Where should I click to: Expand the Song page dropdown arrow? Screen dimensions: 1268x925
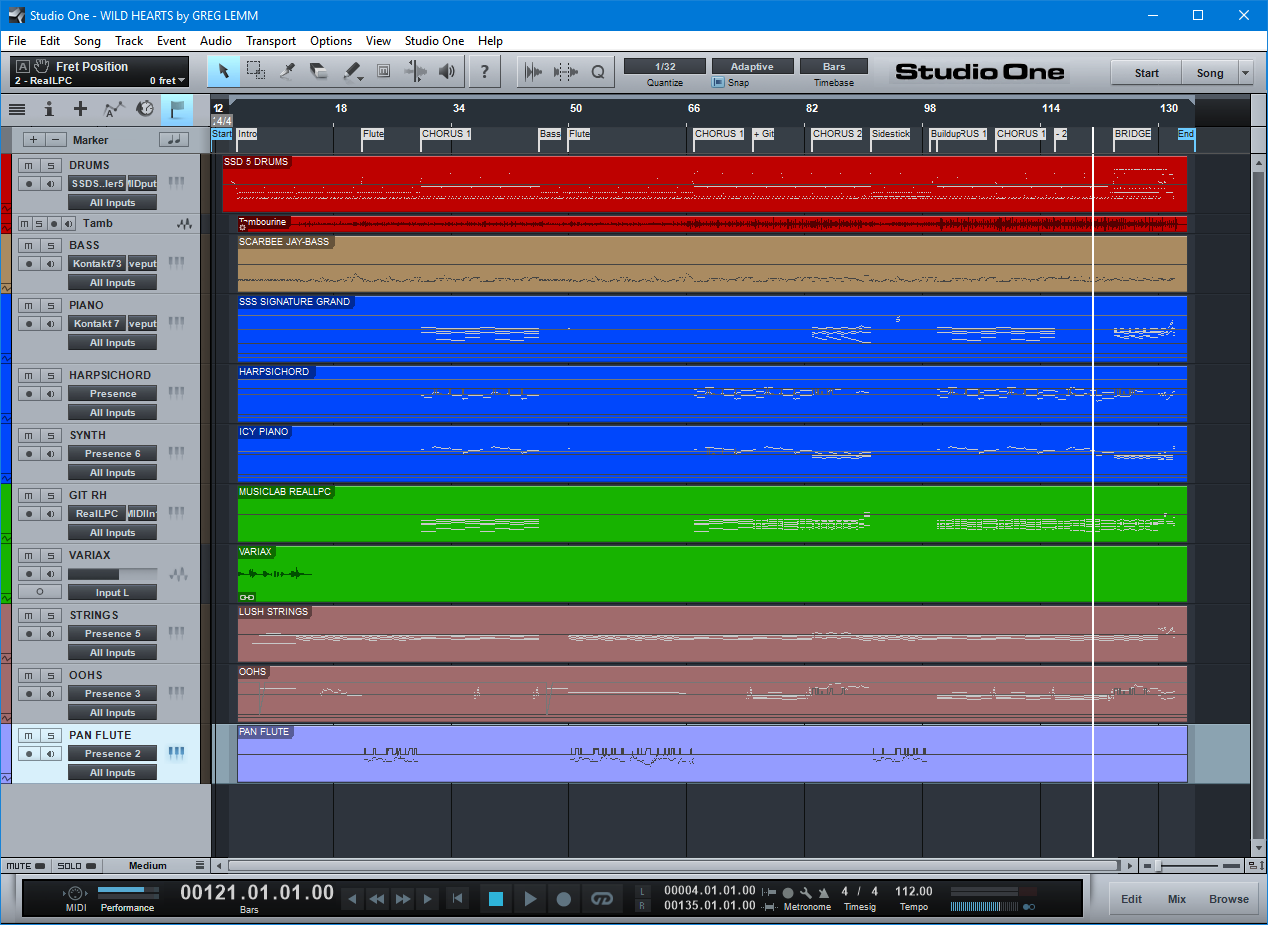tap(1245, 73)
